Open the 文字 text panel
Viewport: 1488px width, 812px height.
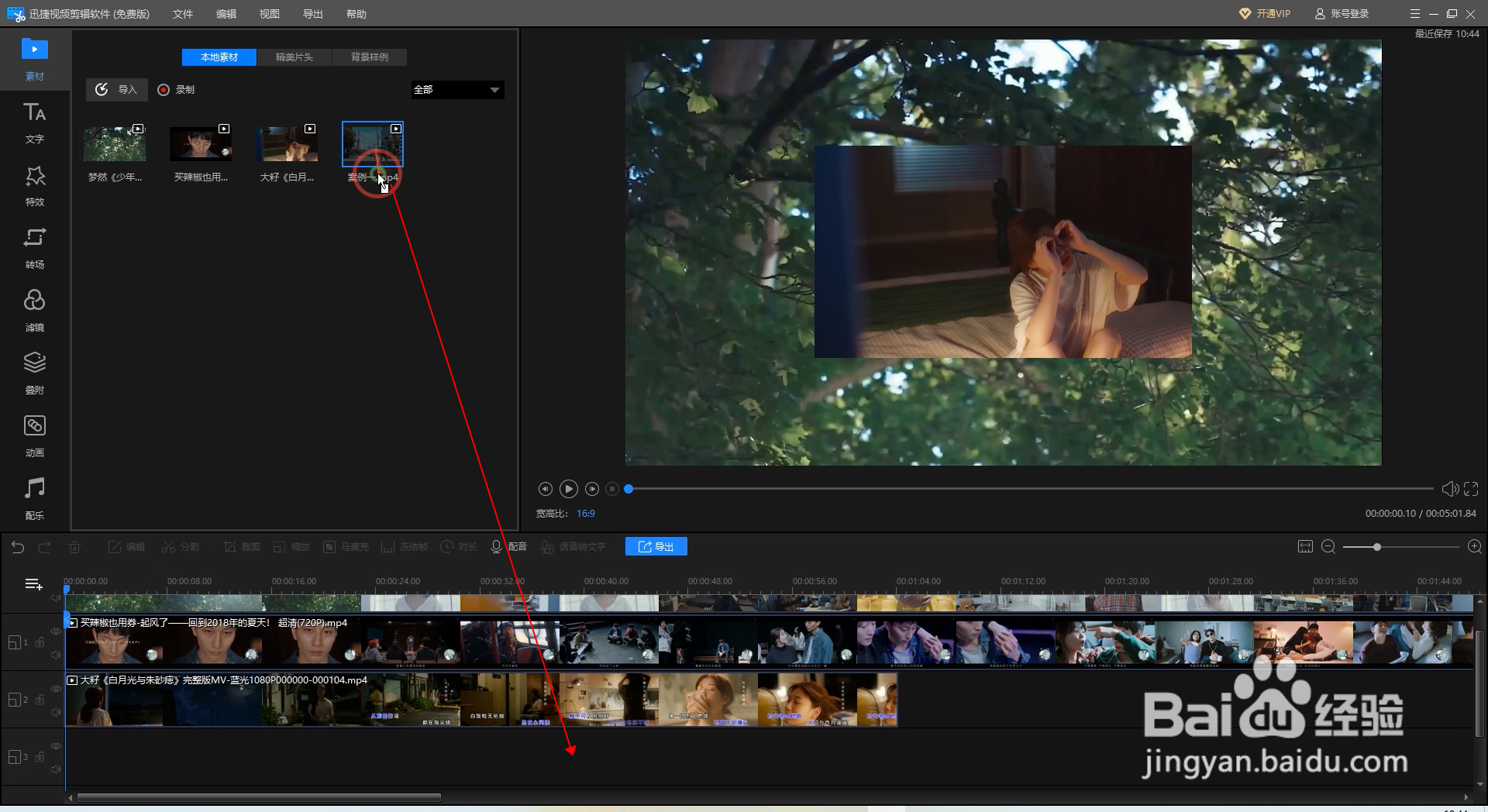click(x=35, y=122)
